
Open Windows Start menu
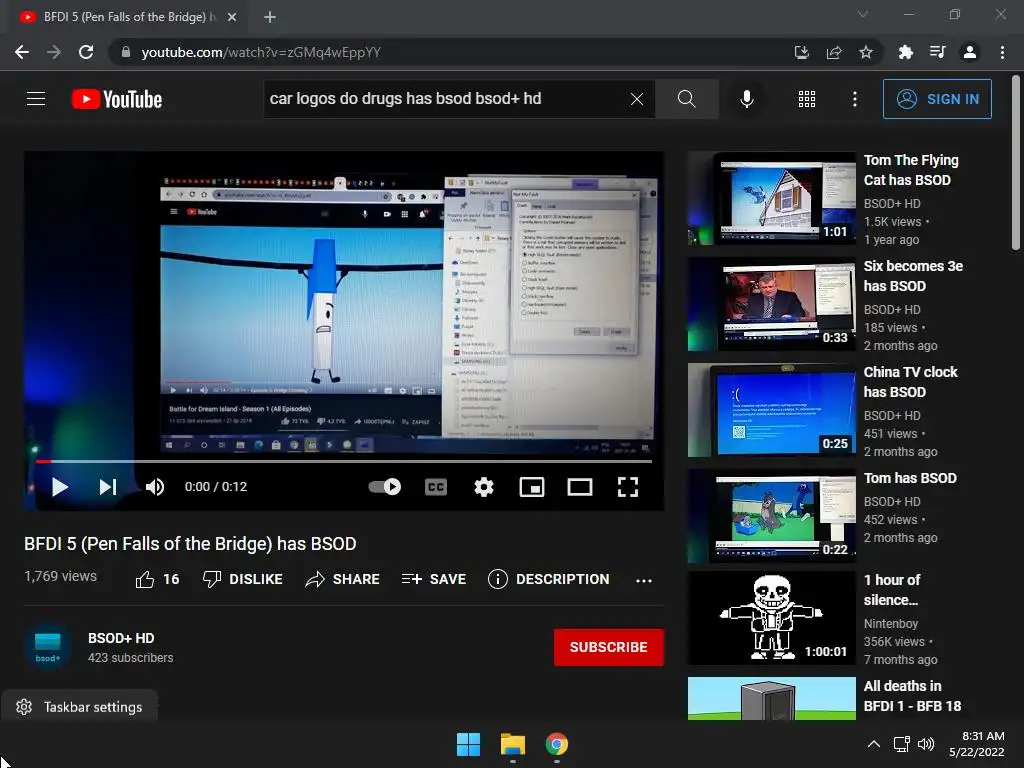click(x=468, y=744)
